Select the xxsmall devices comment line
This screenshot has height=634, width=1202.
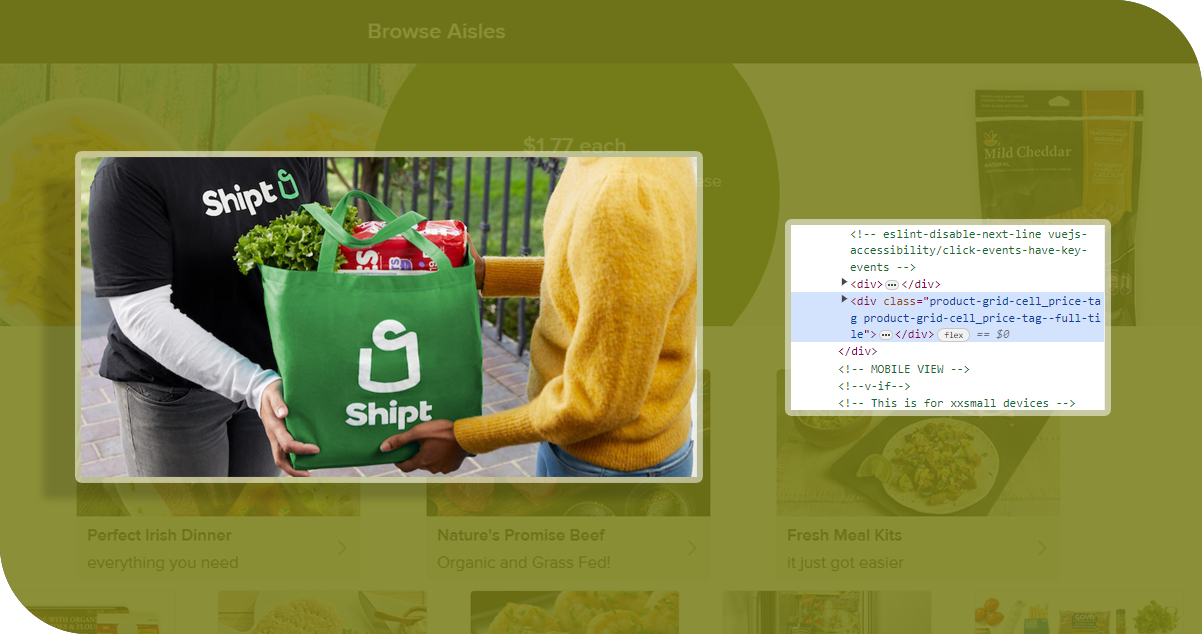[957, 403]
